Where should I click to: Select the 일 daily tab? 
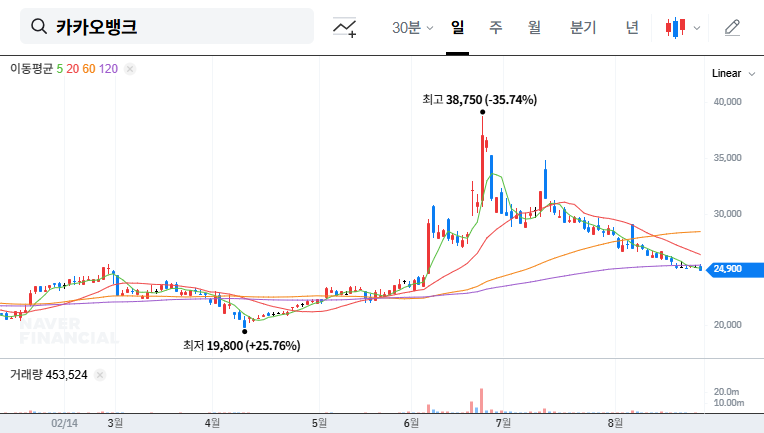457,27
